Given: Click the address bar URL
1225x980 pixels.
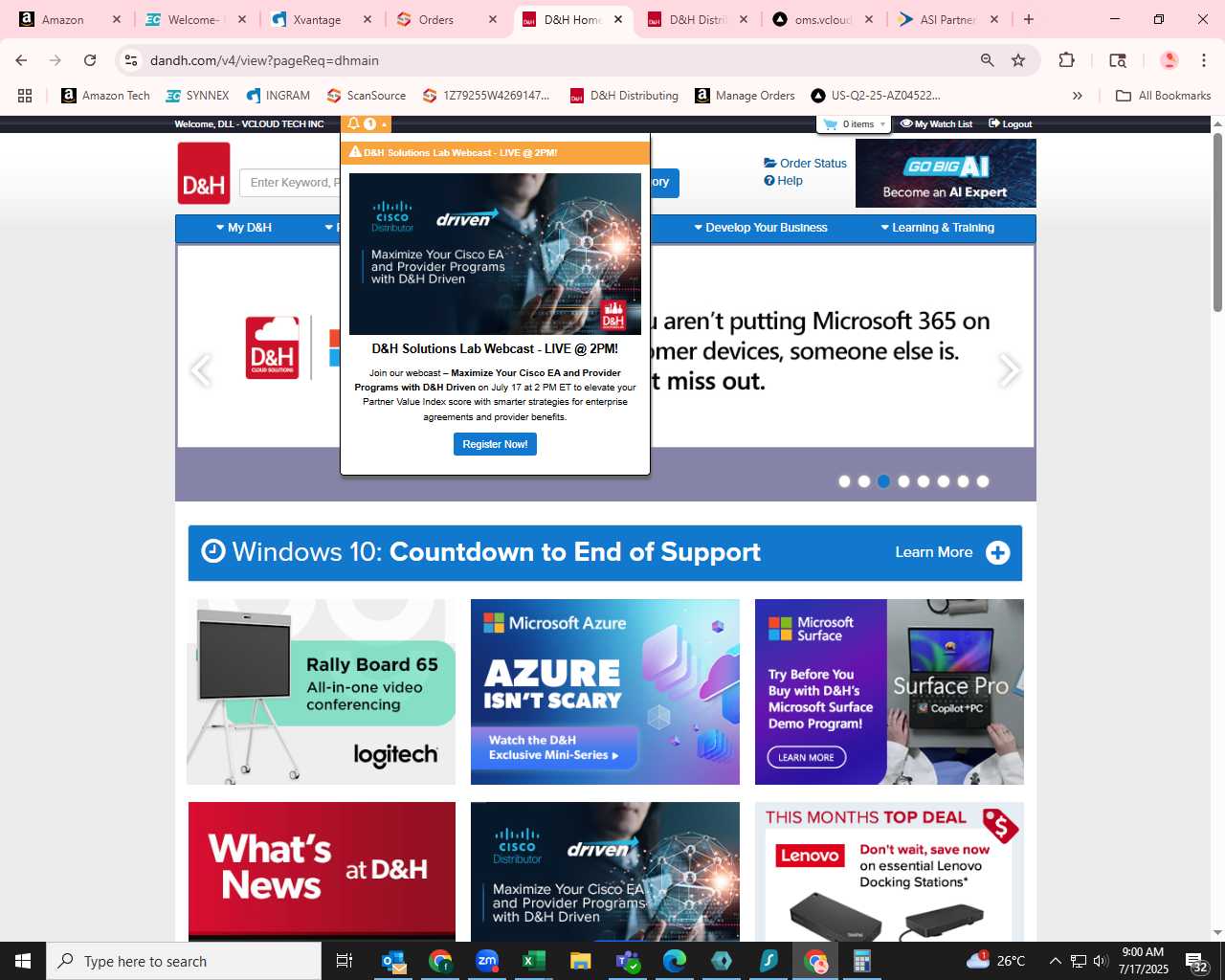Looking at the screenshot, I should pos(264,60).
